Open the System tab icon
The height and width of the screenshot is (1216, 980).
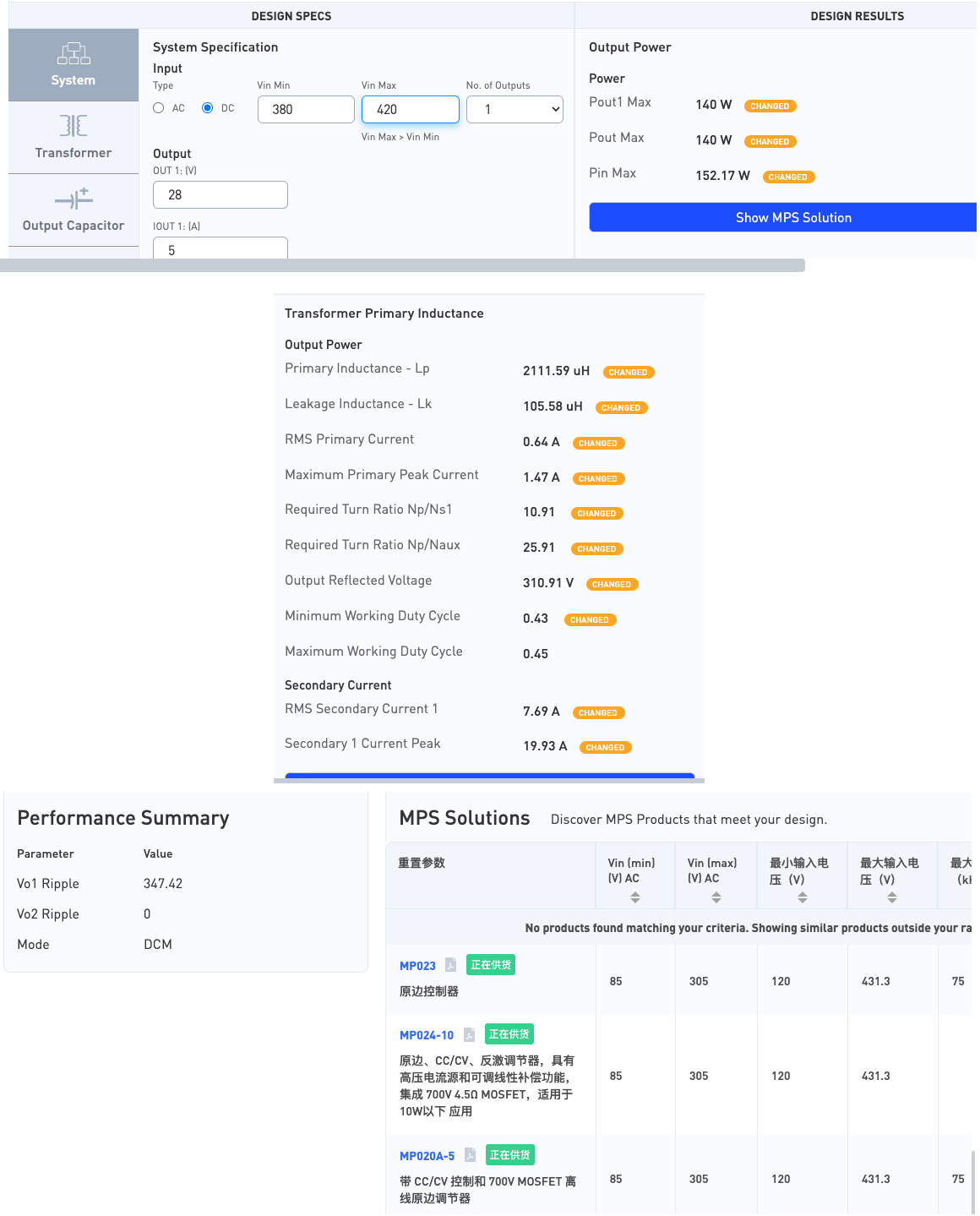[x=73, y=54]
